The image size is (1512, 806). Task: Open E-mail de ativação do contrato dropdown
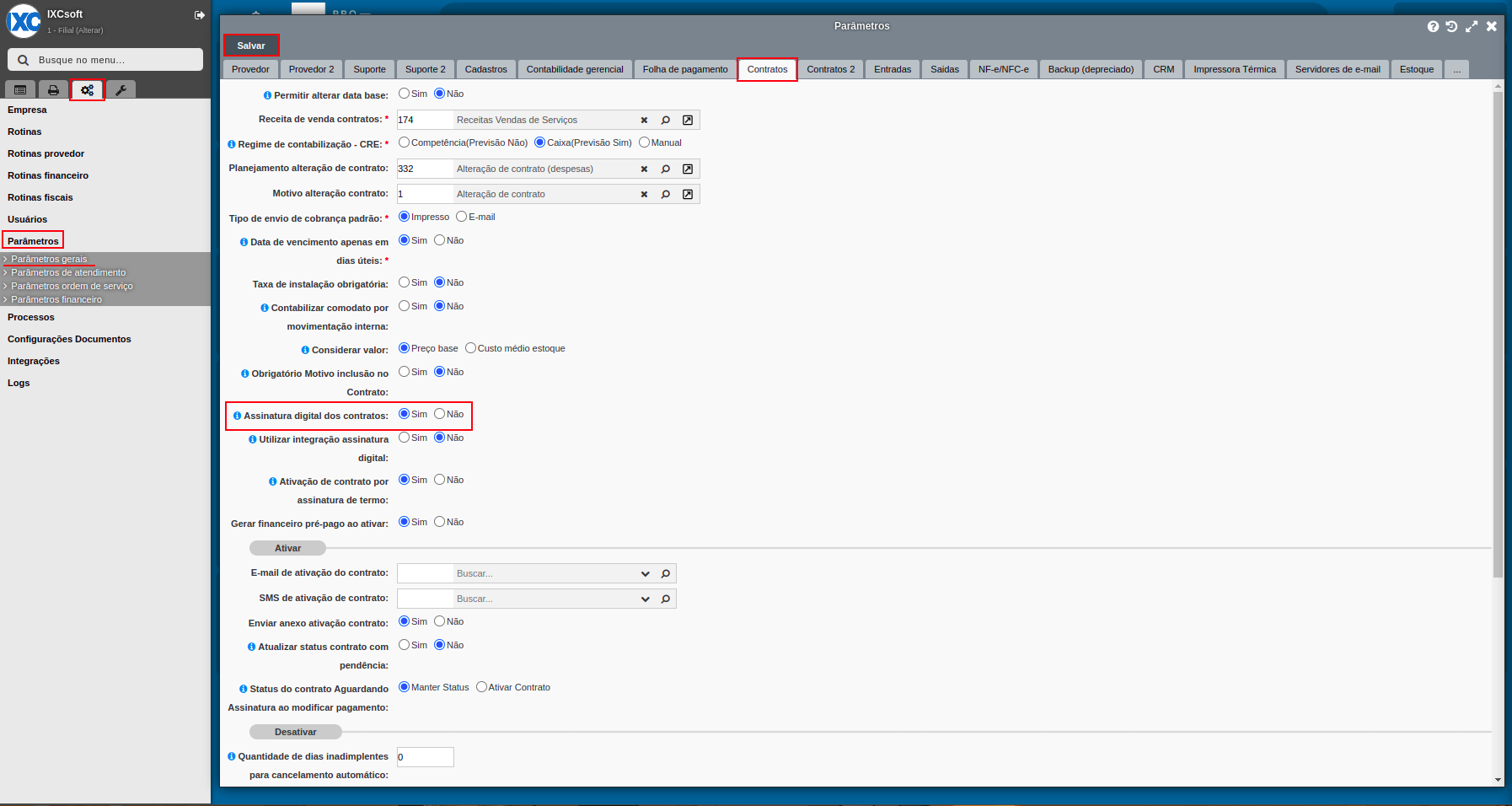[x=645, y=574]
